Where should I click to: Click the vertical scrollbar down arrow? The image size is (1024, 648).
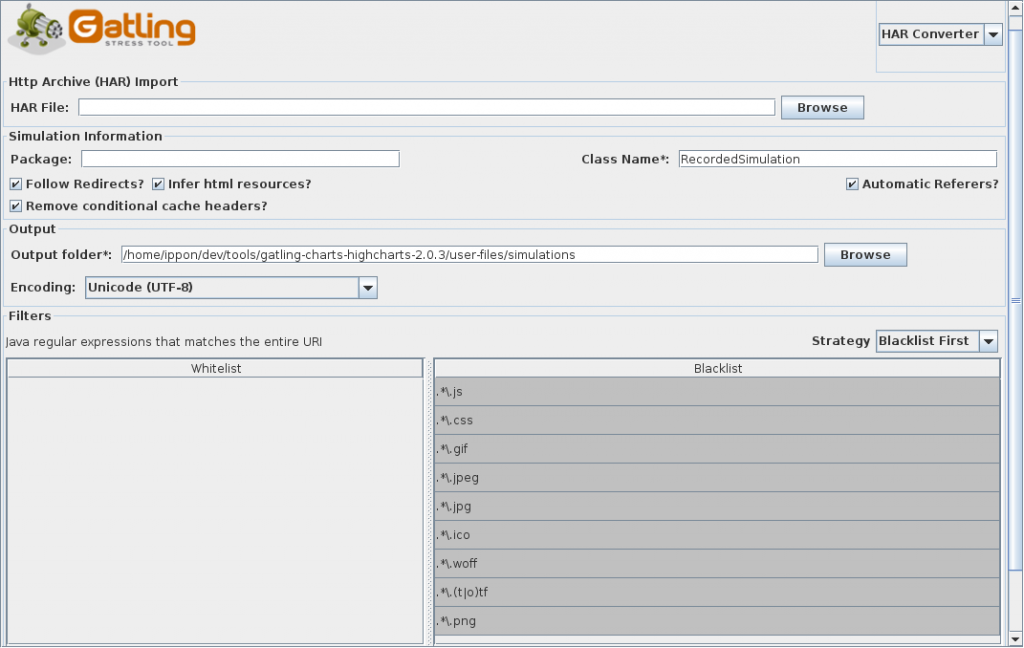[1016, 638]
